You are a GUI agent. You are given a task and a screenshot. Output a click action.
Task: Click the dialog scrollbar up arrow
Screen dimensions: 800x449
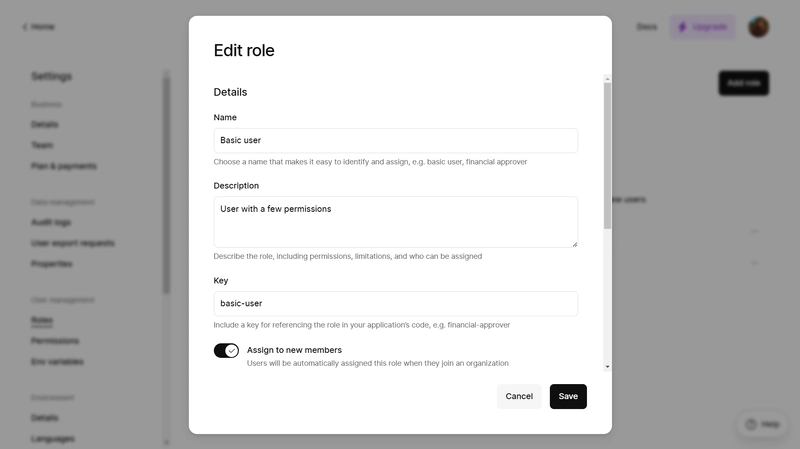tap(607, 79)
